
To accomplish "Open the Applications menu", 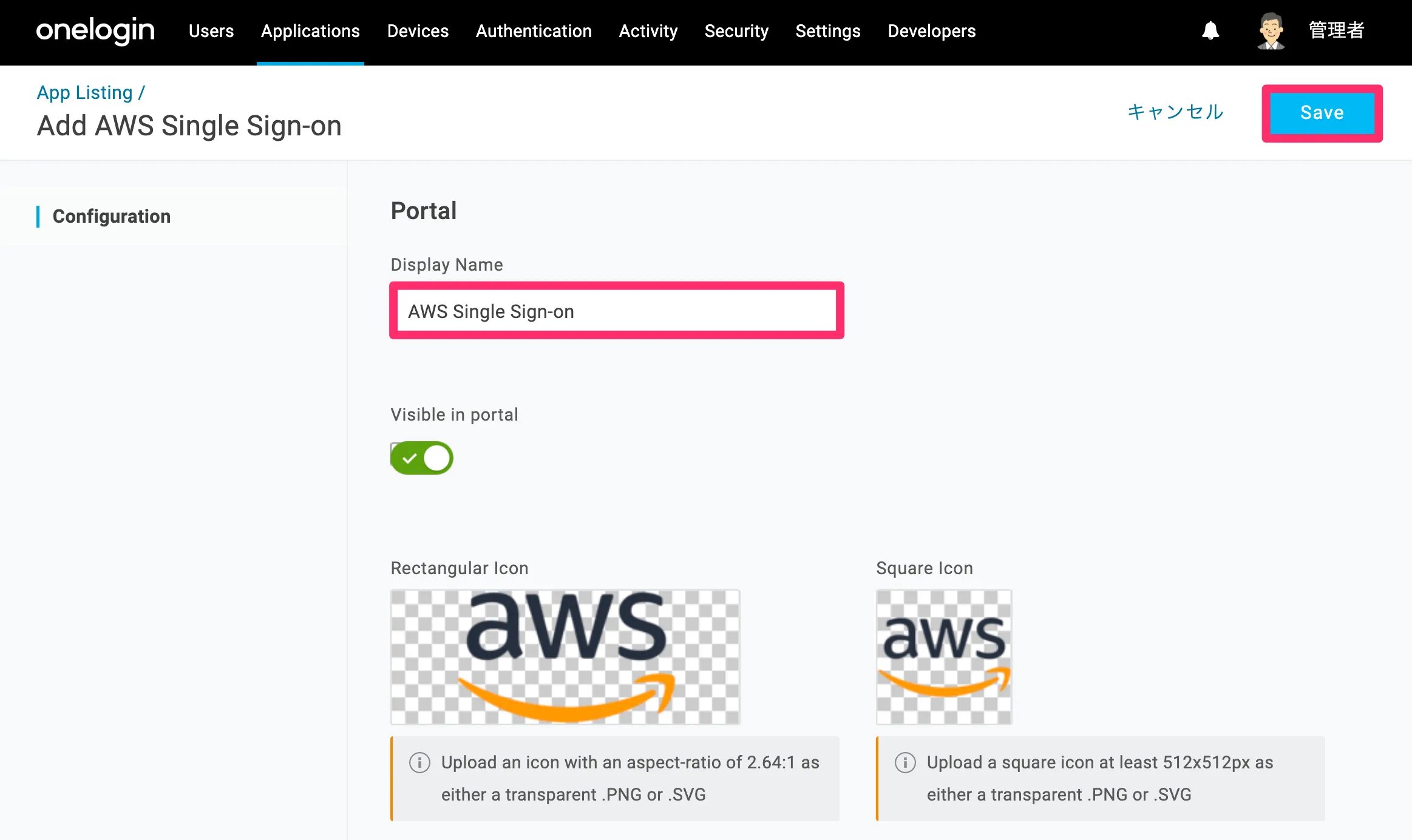I will [x=310, y=31].
